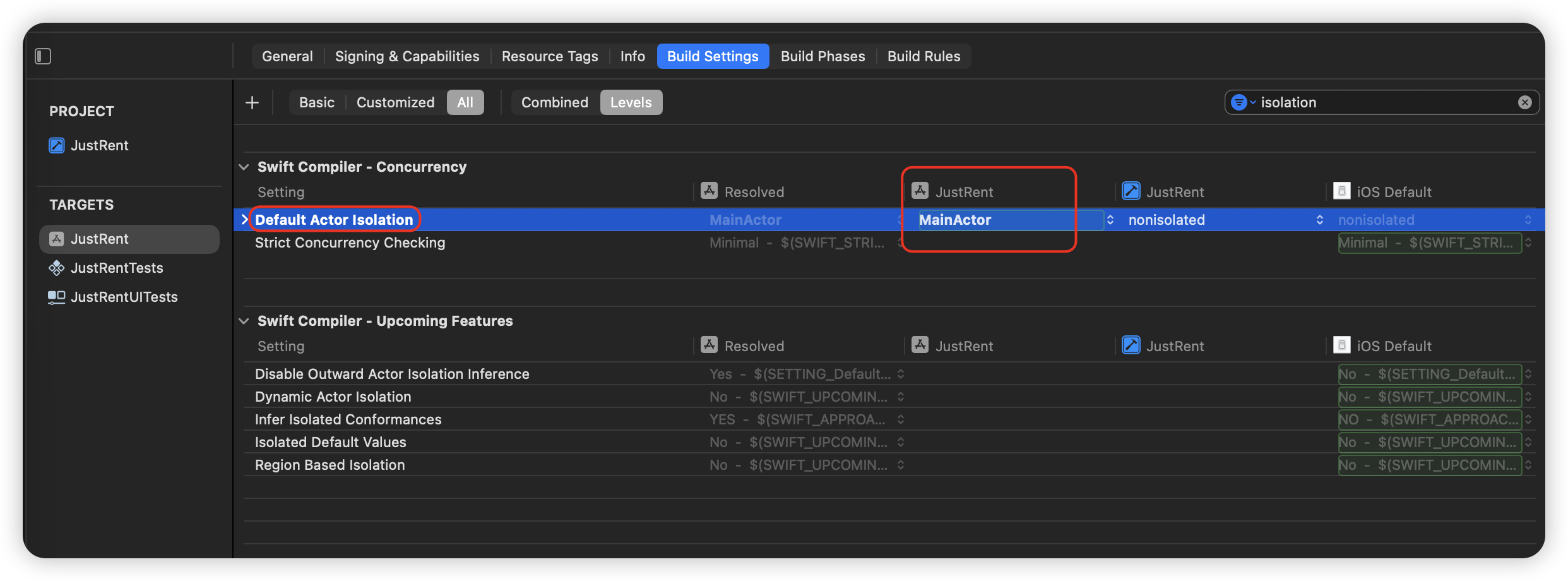1568x581 pixels.
Task: Toggle the navigator sidebar panel icon
Action: 43,56
